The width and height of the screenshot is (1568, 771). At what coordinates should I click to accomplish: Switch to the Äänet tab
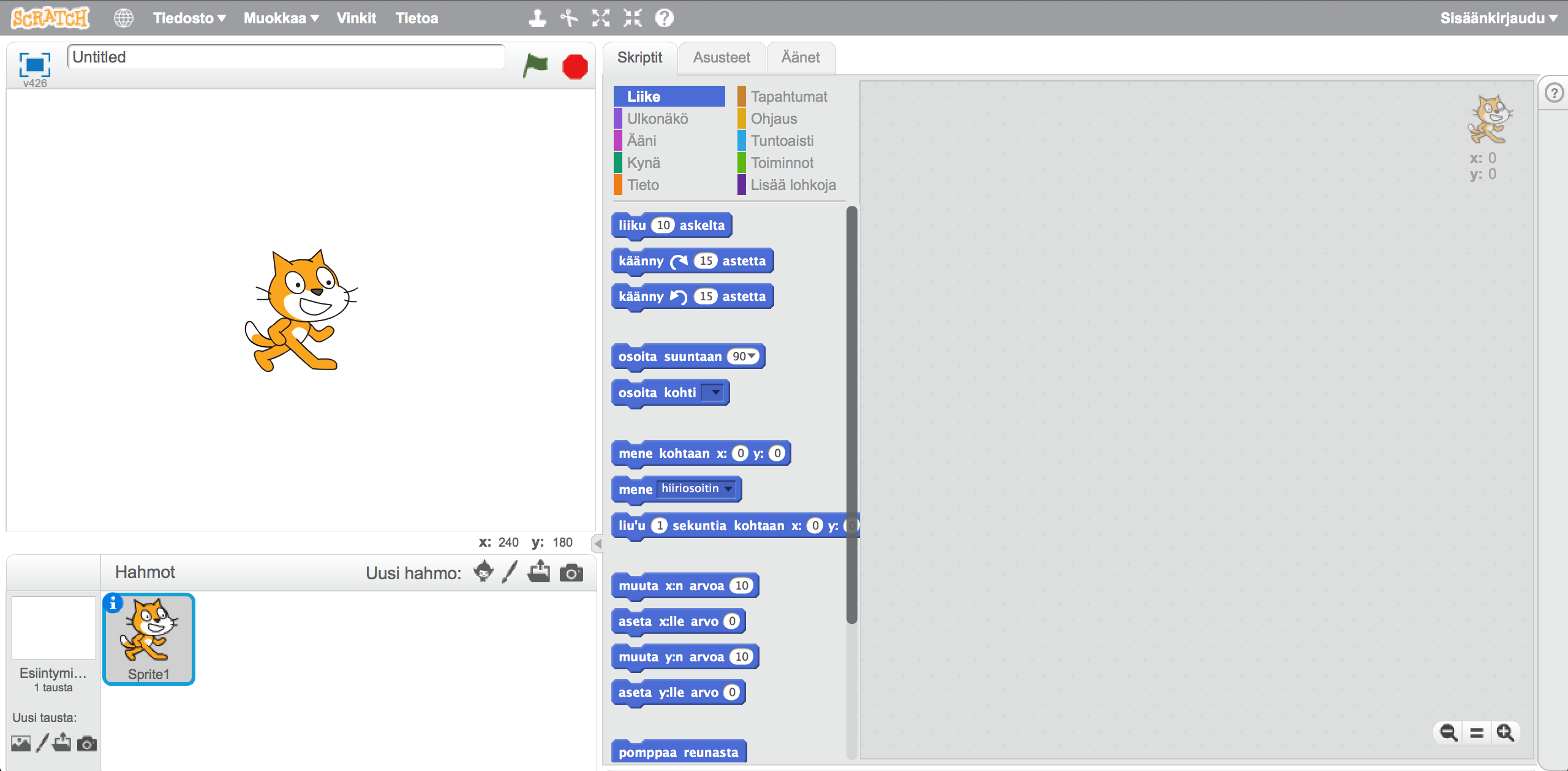coord(801,58)
